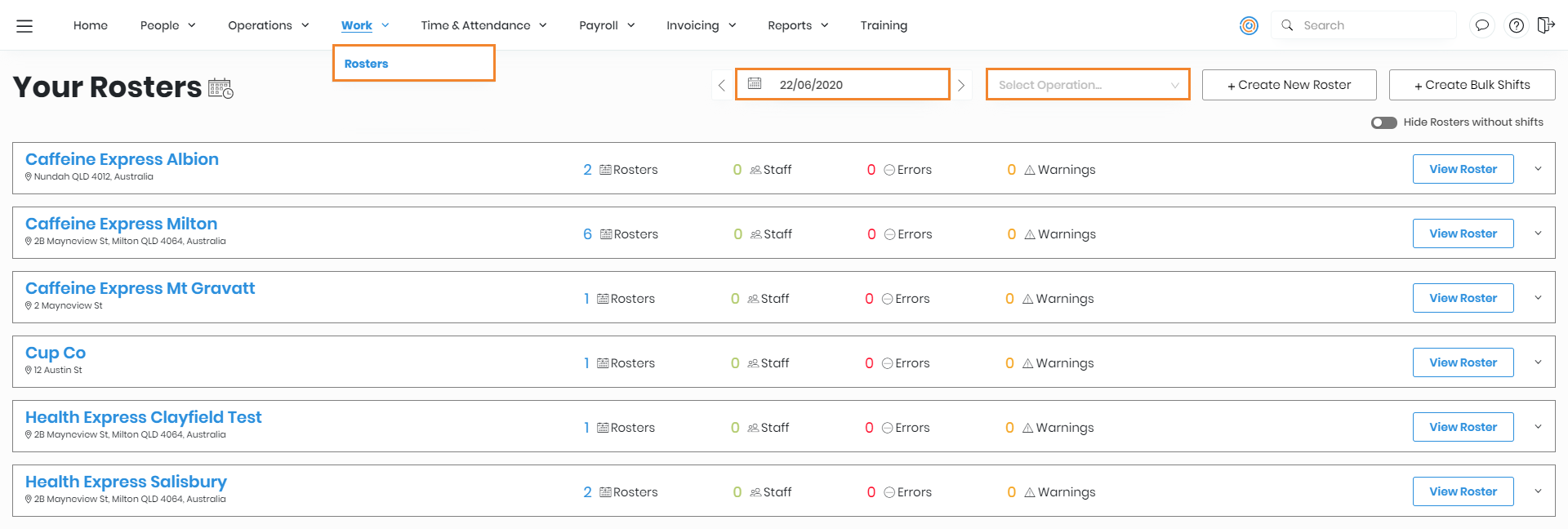1568x529 pixels.
Task: Open the Select Operation dropdown
Action: click(1087, 85)
